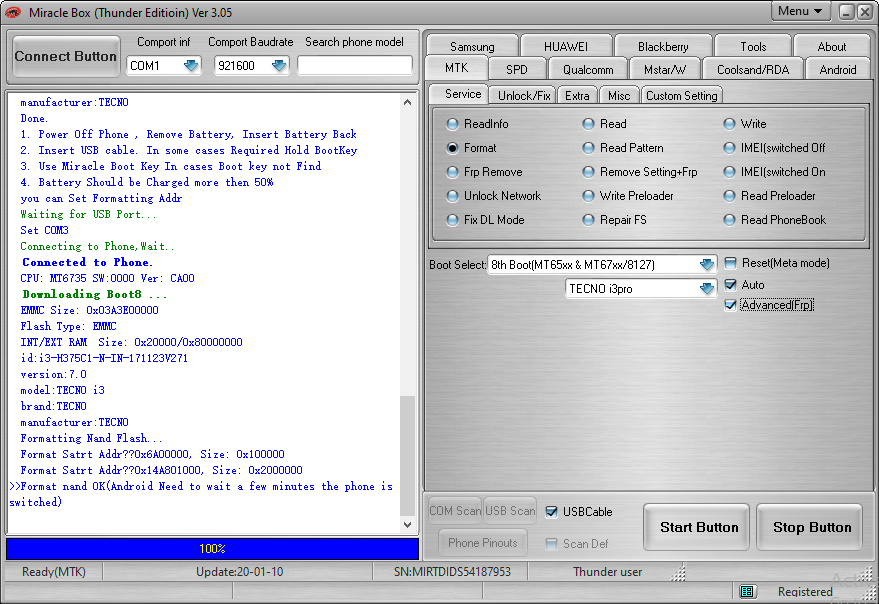Click the Phone Pinouts button
Screen dimensions: 879x604
point(483,543)
